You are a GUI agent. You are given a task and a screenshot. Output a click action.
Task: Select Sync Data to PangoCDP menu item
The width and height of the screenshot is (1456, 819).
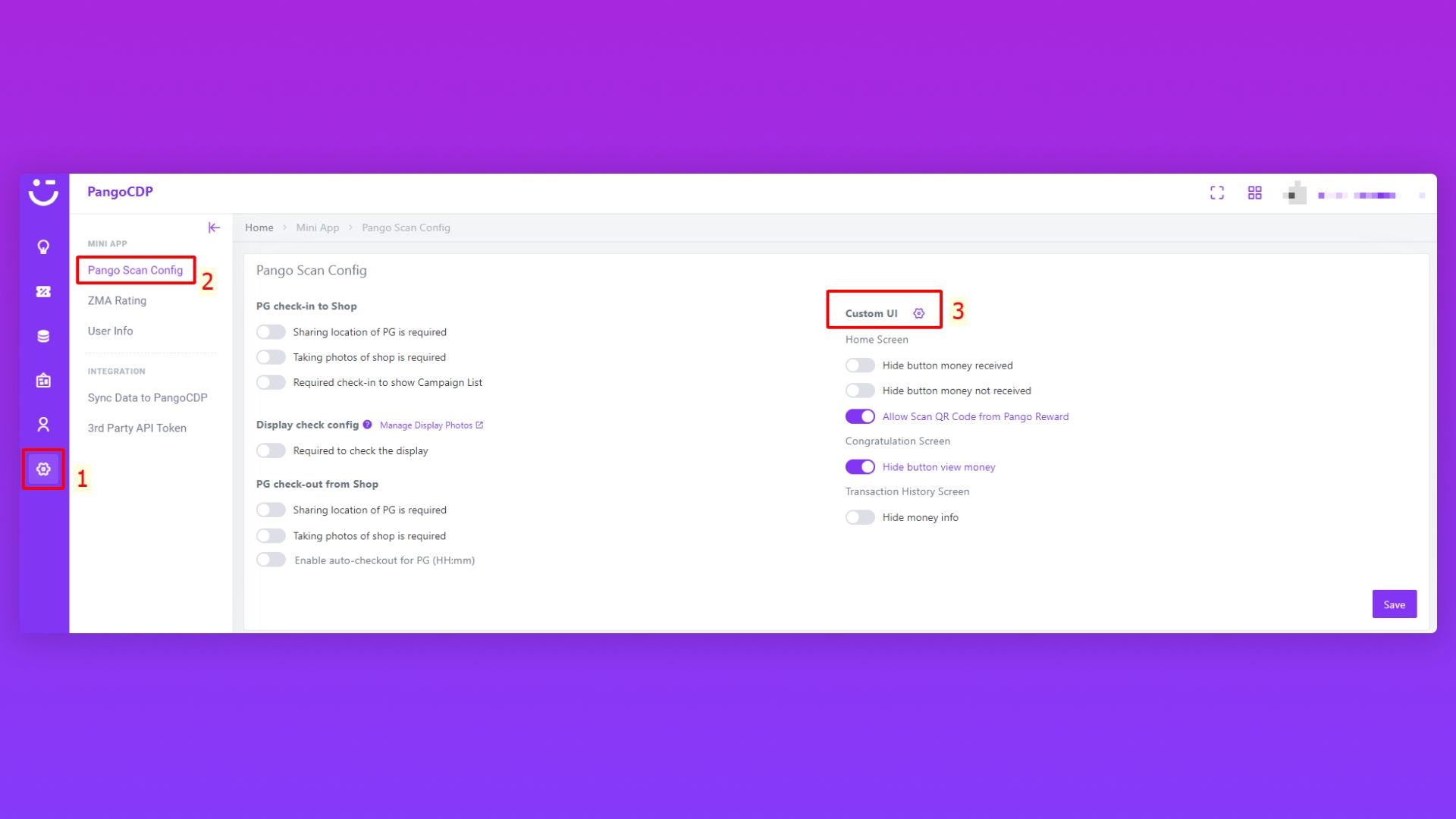[147, 398]
